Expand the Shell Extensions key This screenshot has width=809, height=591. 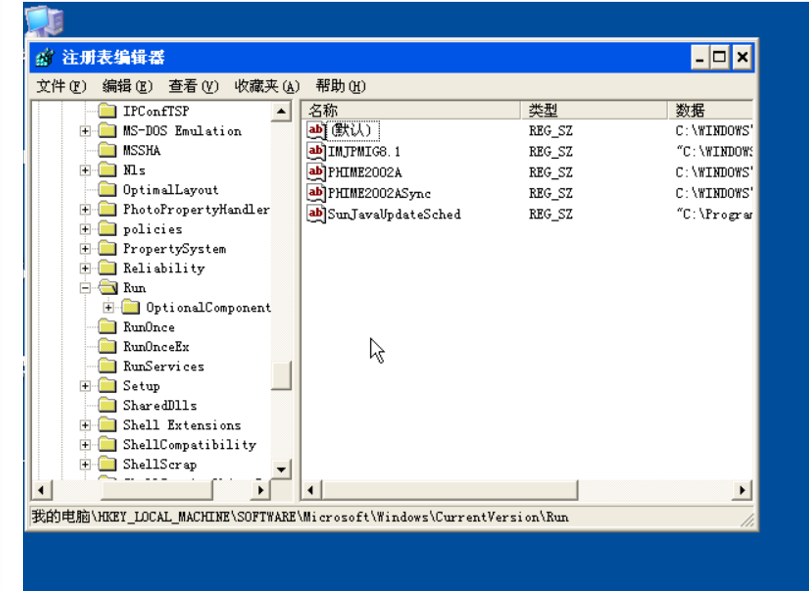coord(85,425)
